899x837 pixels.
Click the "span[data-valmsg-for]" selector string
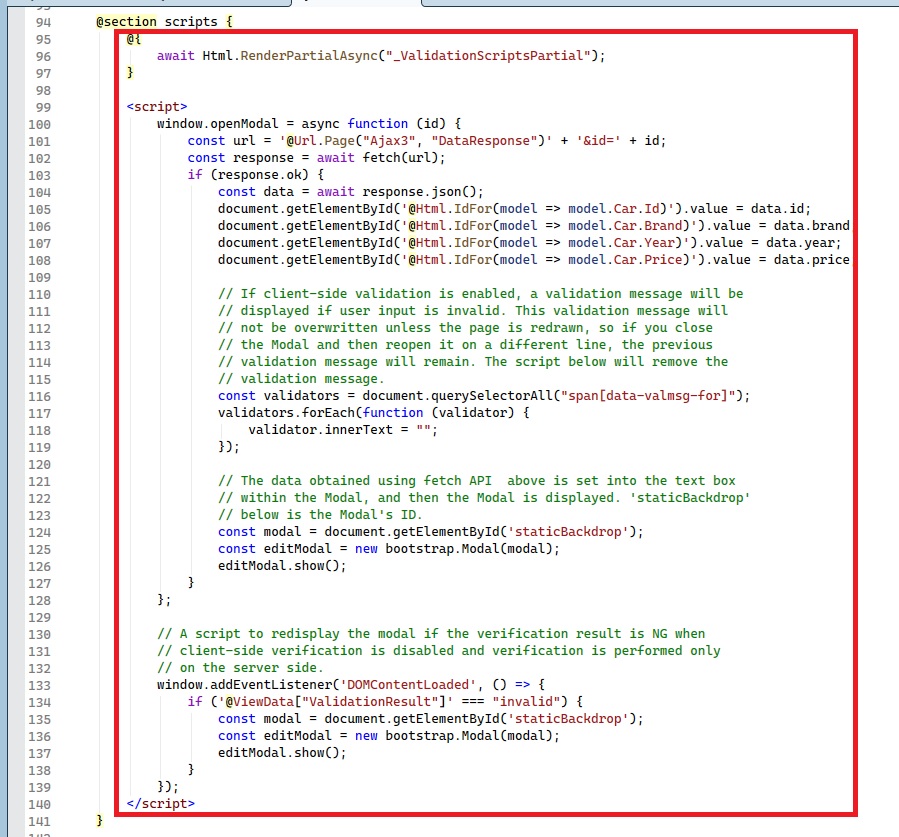pos(648,396)
